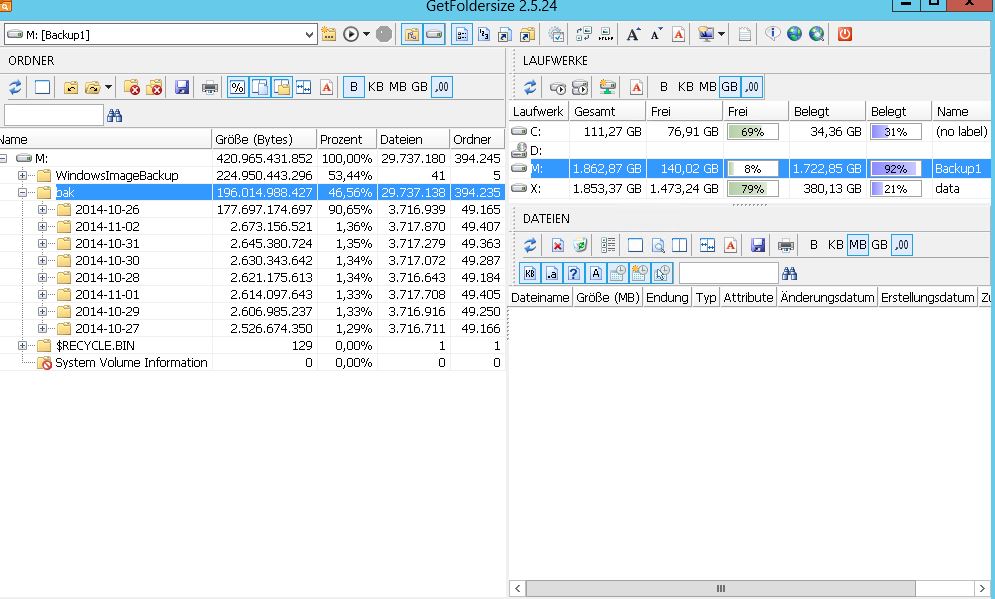
Task: Decrease font size with small A icon
Action: click(656, 34)
